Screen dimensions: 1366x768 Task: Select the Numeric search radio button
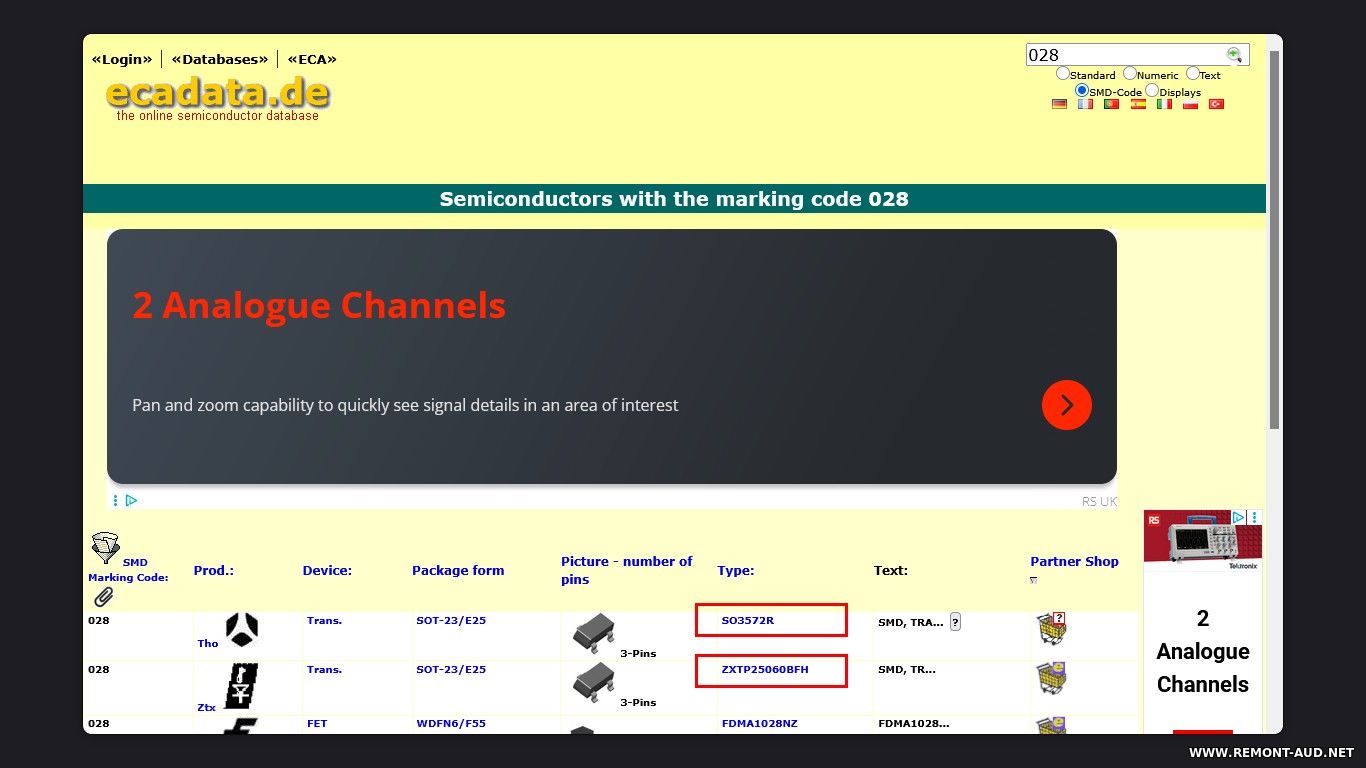1130,73
